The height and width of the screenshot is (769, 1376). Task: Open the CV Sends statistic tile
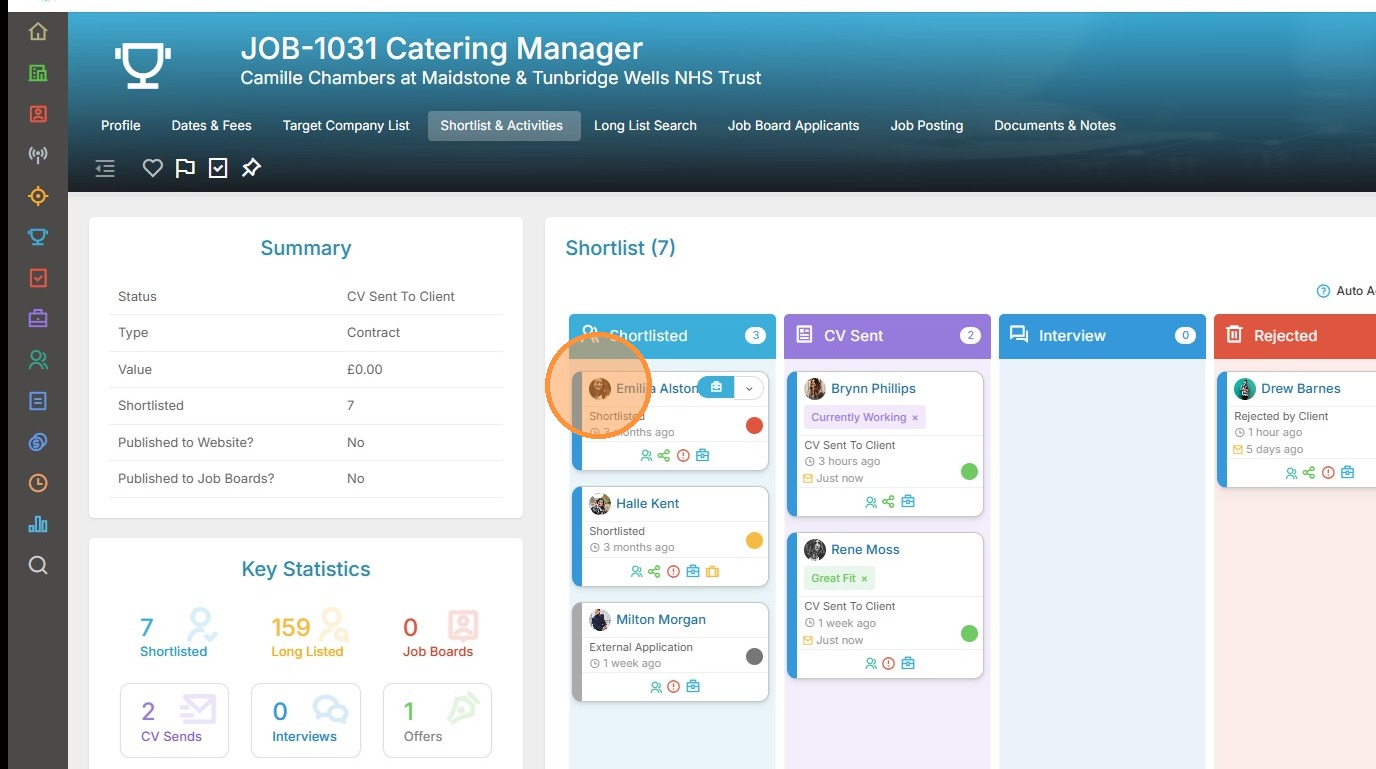tap(174, 721)
